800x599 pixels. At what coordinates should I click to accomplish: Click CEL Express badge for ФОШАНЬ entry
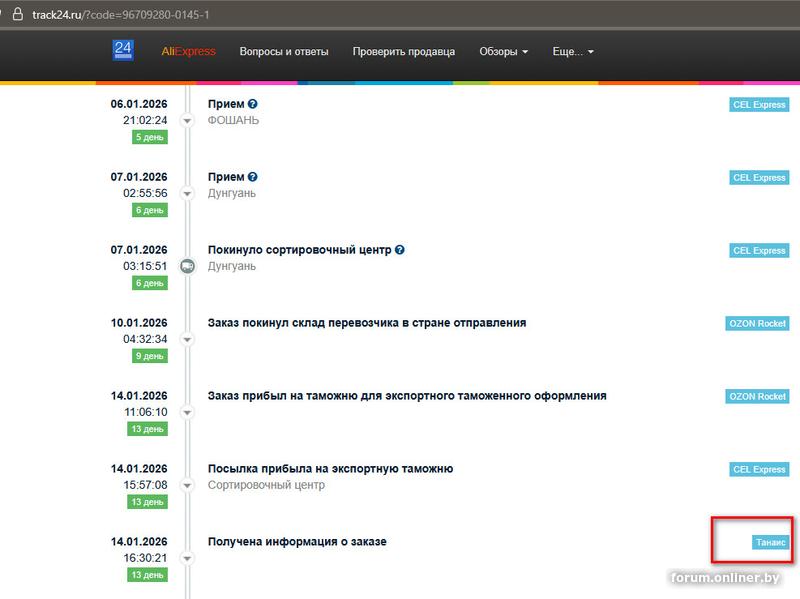(x=759, y=105)
